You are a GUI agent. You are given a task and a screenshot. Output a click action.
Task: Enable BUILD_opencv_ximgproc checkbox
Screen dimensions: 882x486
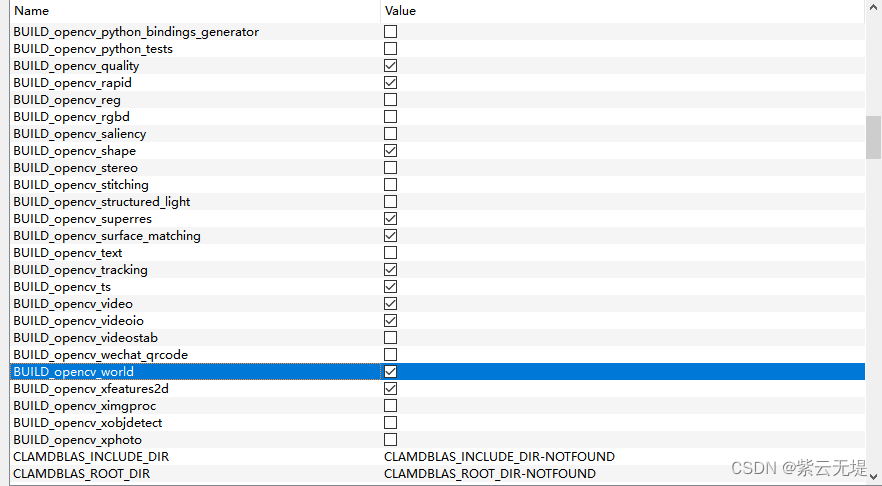(390, 406)
